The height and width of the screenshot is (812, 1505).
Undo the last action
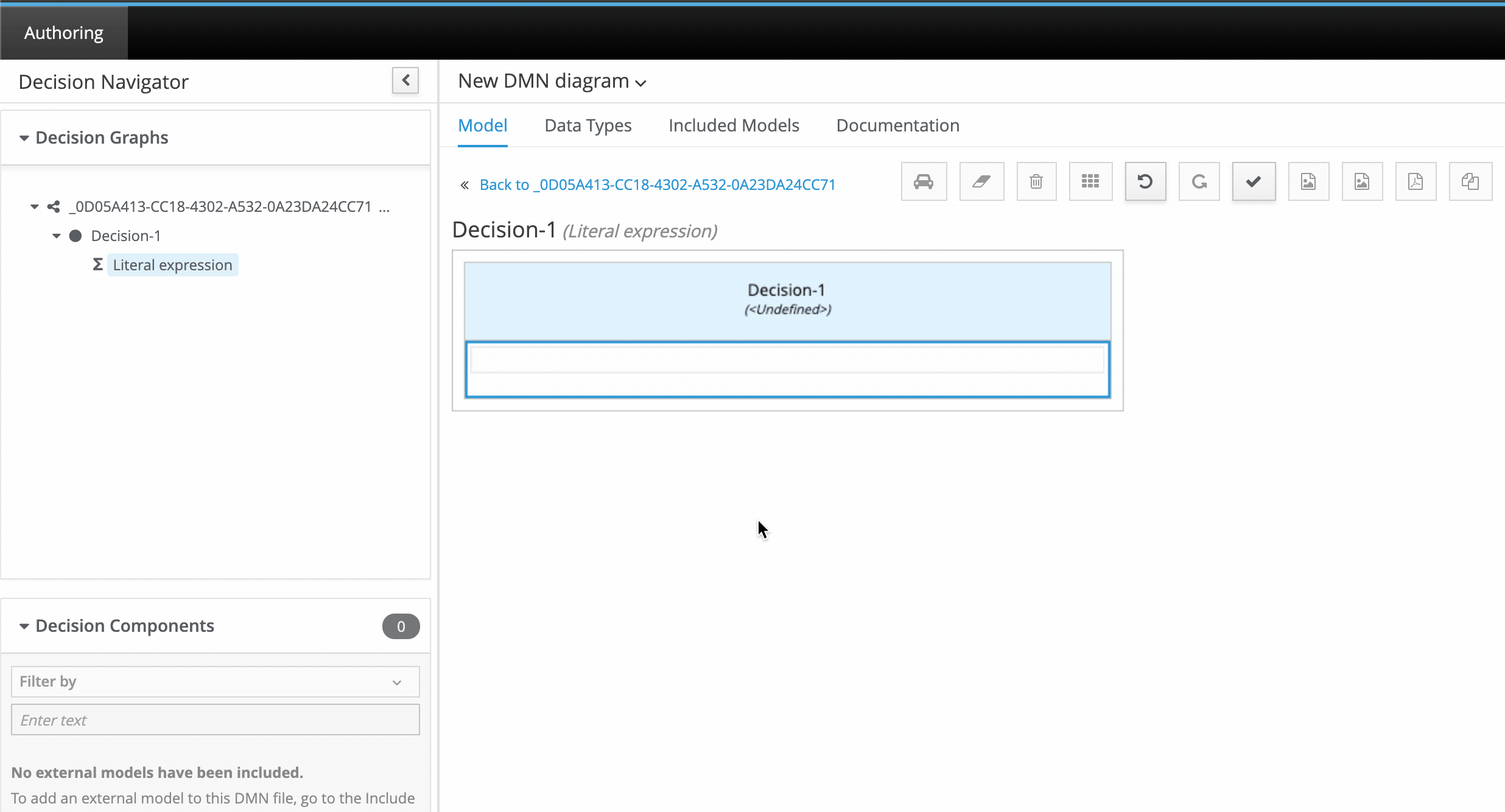point(1145,181)
